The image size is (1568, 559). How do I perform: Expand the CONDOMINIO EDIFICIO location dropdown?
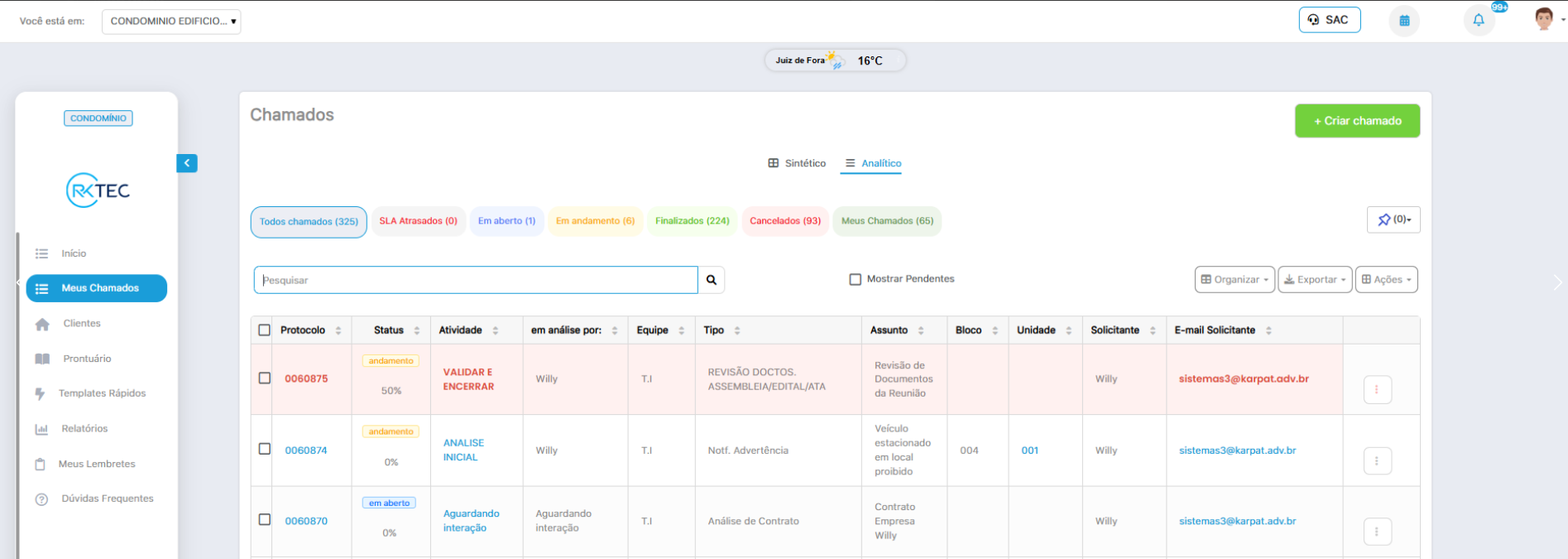[171, 22]
